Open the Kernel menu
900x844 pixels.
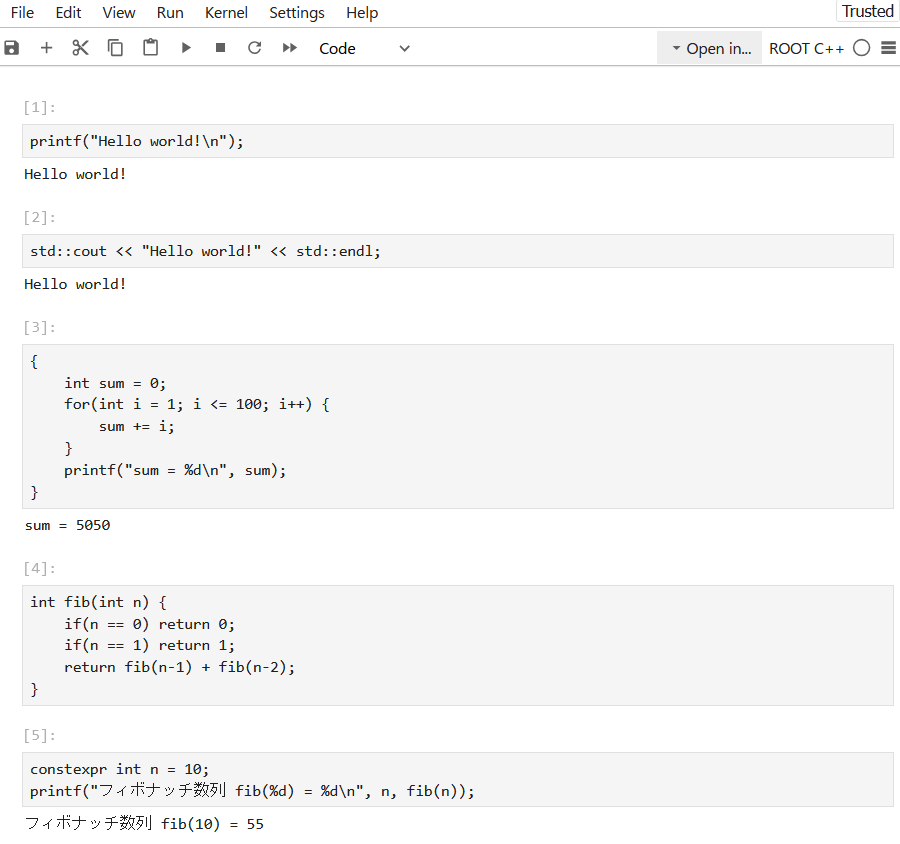click(226, 13)
